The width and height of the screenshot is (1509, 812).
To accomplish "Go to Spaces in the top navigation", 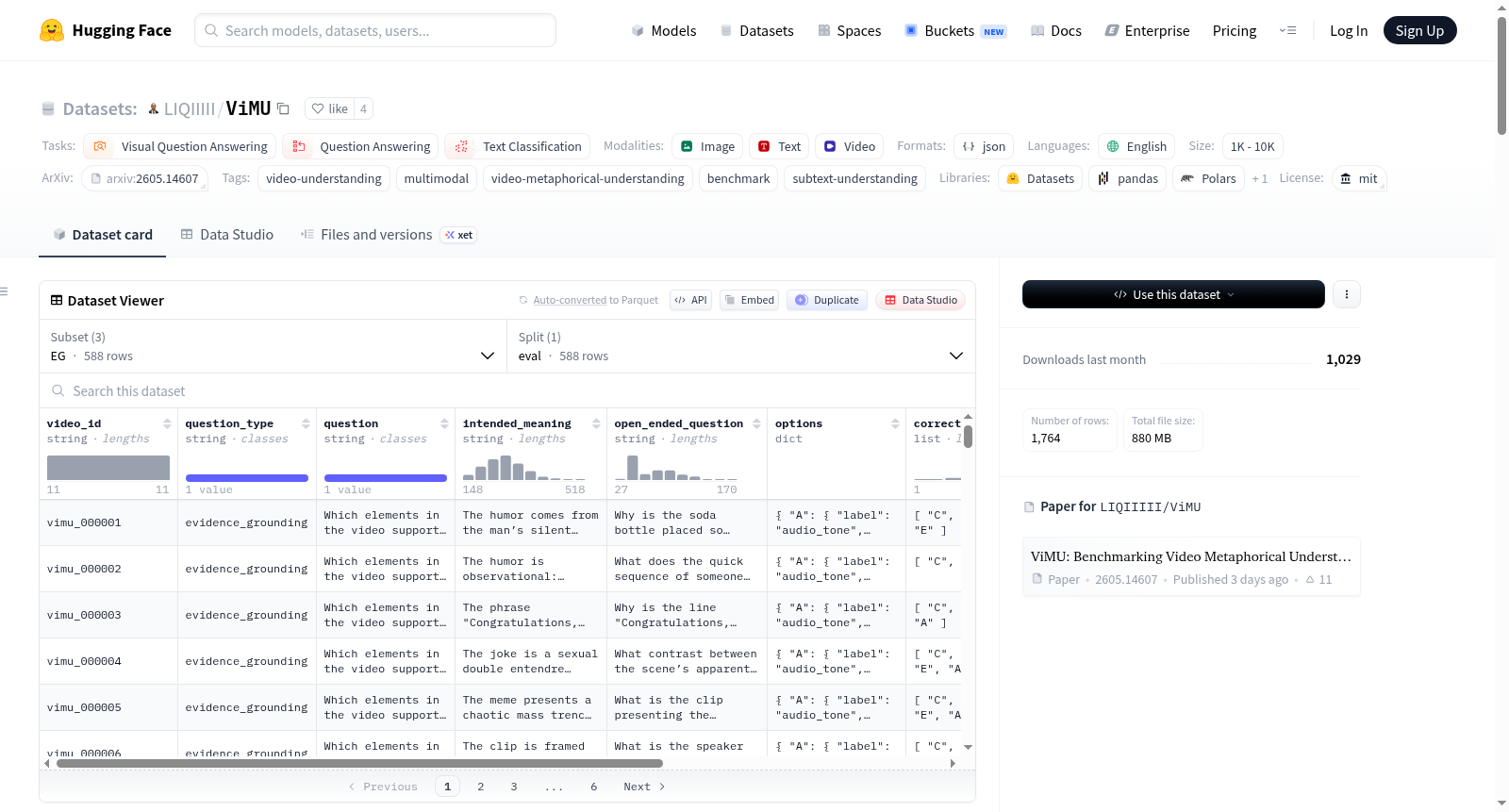I will pyautogui.click(x=849, y=30).
